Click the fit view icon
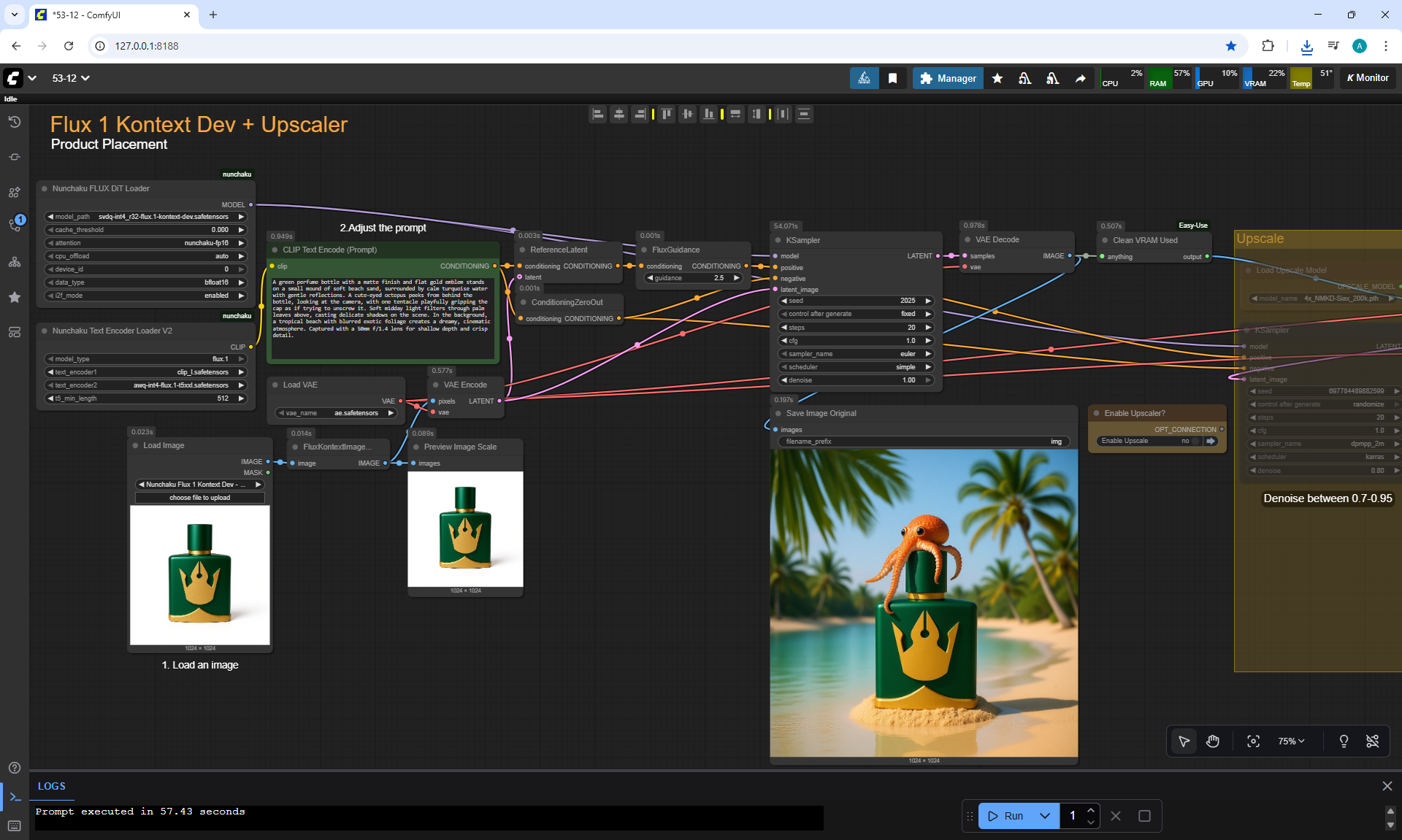Screen dimensions: 1402x840 click(x=1253, y=741)
